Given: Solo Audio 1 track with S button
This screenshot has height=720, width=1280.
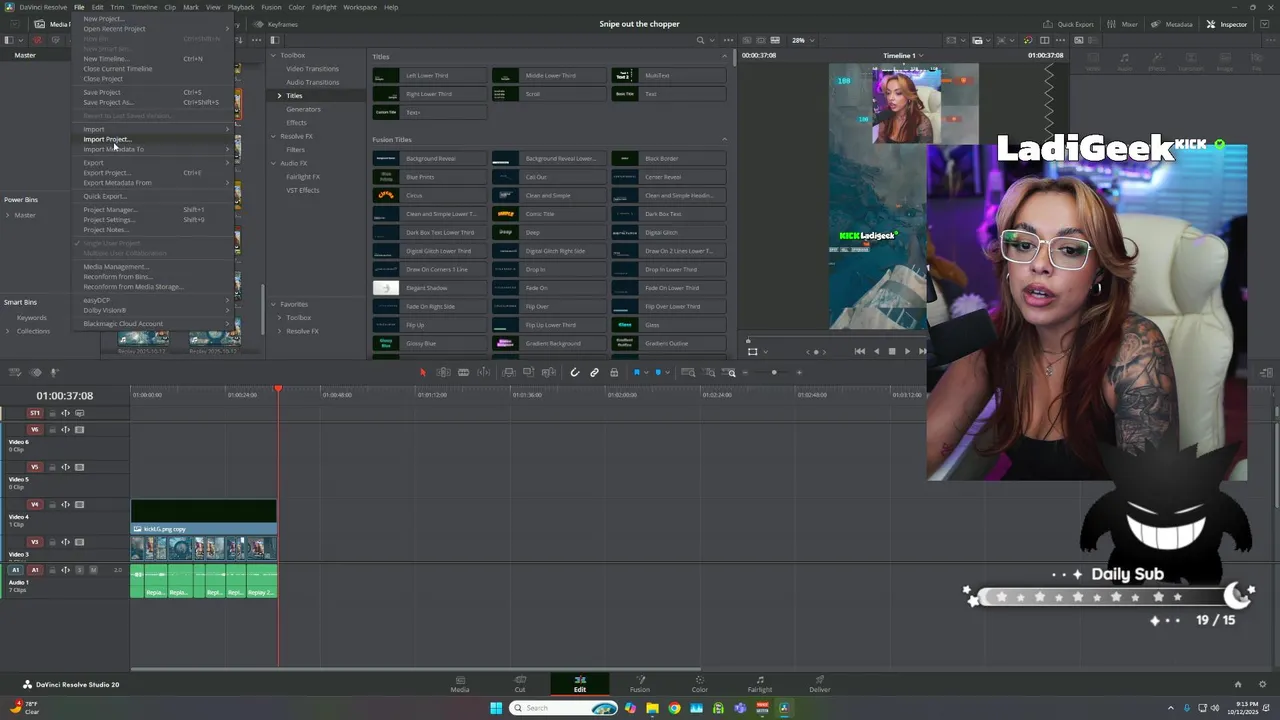Looking at the screenshot, I should pos(79,570).
